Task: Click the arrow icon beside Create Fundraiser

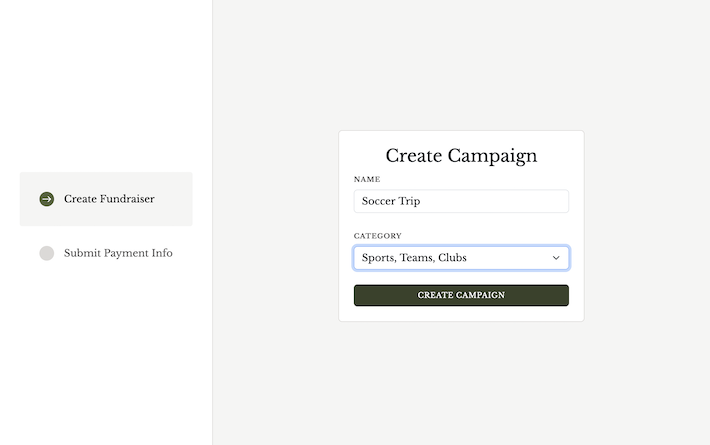Action: click(47, 199)
